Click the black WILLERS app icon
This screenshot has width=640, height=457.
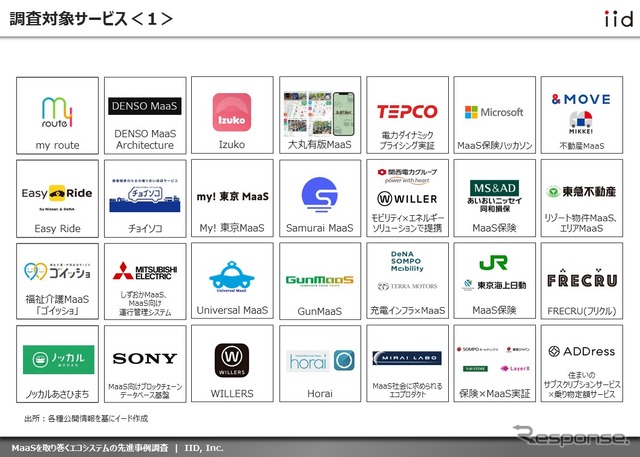click(232, 360)
